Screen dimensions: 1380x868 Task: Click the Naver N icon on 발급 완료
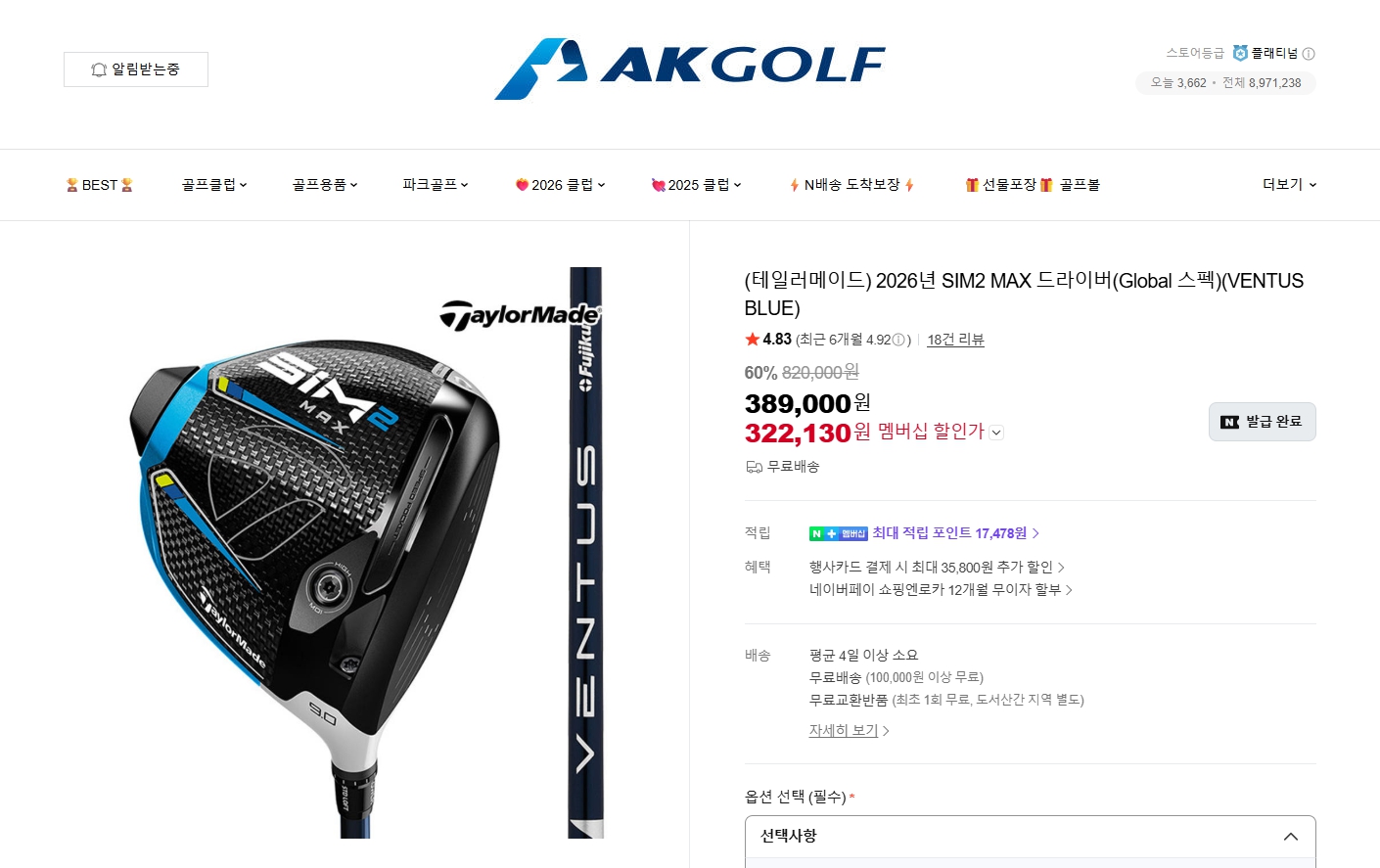point(1230,422)
